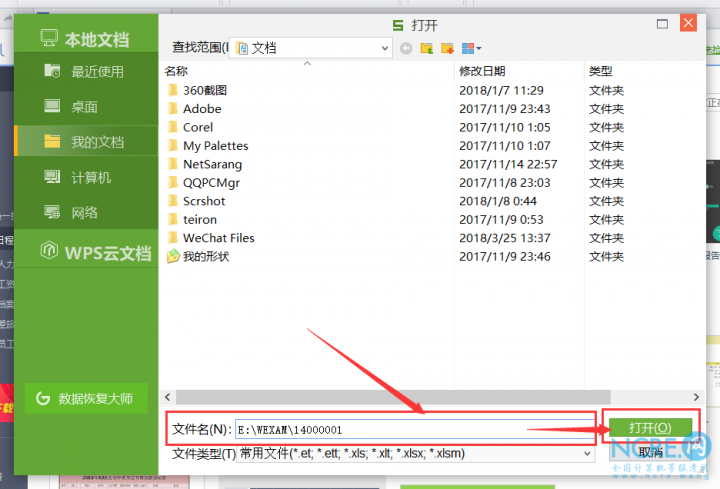The height and width of the screenshot is (489, 720).
Task: Go to 桌面 in the sidebar
Action: pyautogui.click(x=86, y=107)
